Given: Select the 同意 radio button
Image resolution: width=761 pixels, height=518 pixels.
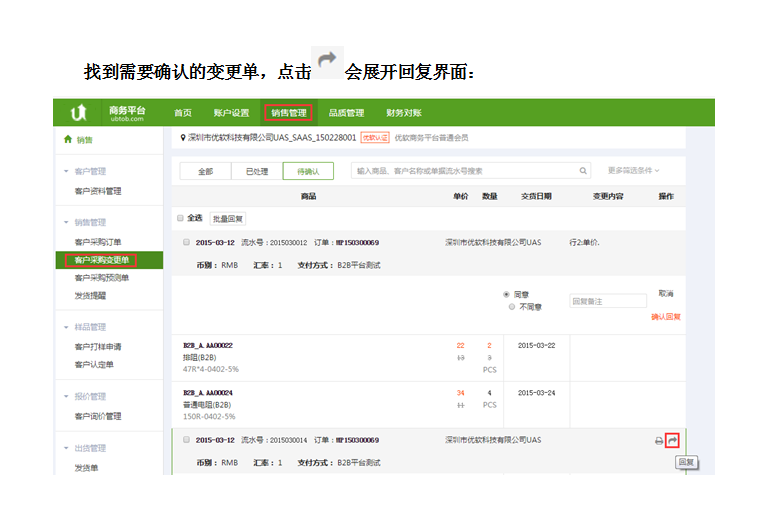Looking at the screenshot, I should click(506, 294).
